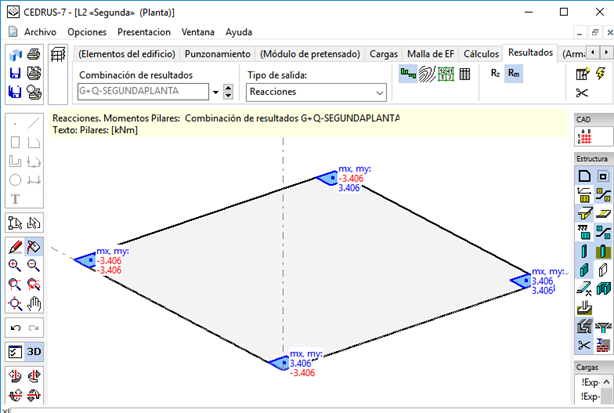The image size is (614, 413).
Task: Click the Estructura panel header
Action: coord(590,159)
